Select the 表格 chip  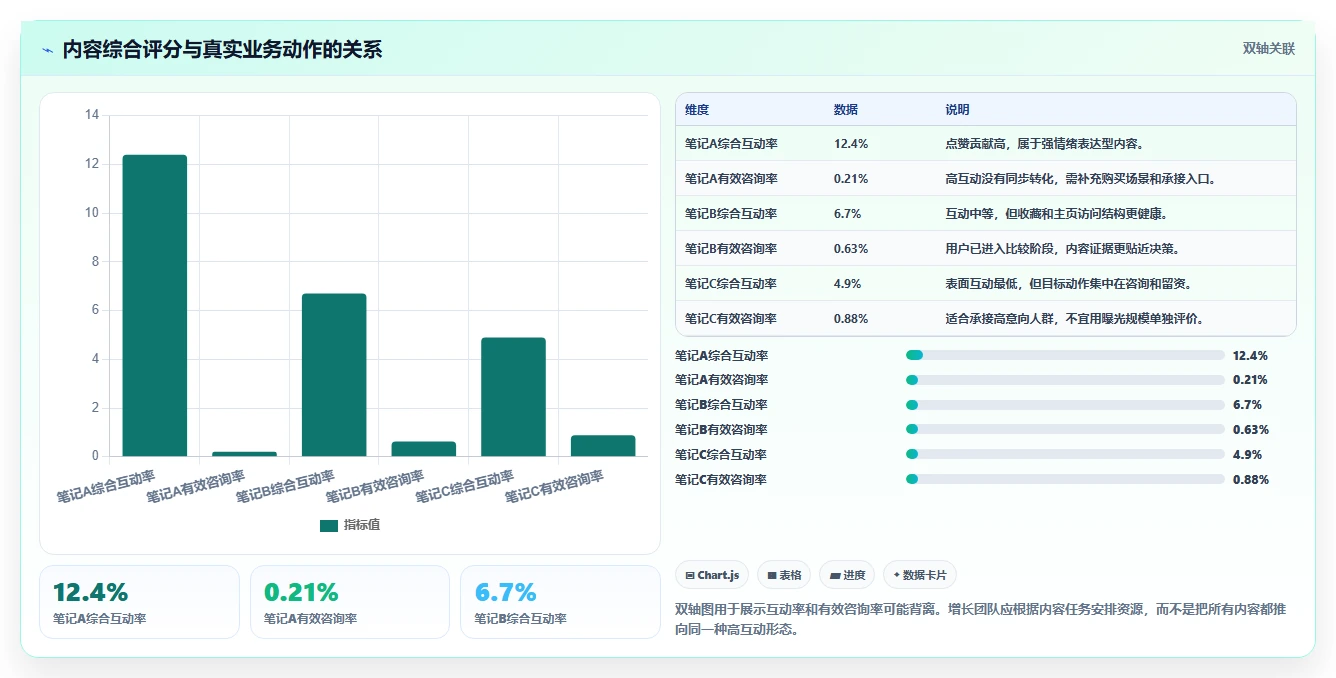tap(784, 575)
